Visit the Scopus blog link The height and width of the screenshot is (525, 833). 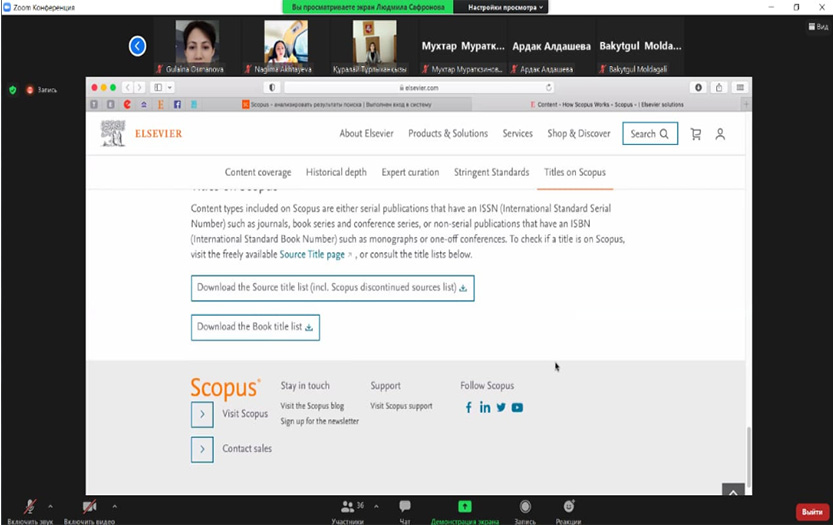click(x=312, y=406)
